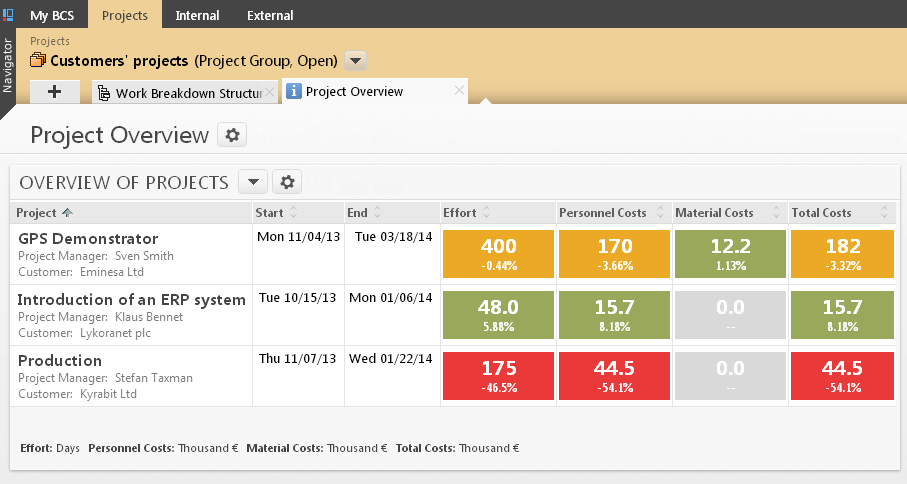
Task: Click the Projects breadcrumb above the group title
Action: (x=50, y=41)
